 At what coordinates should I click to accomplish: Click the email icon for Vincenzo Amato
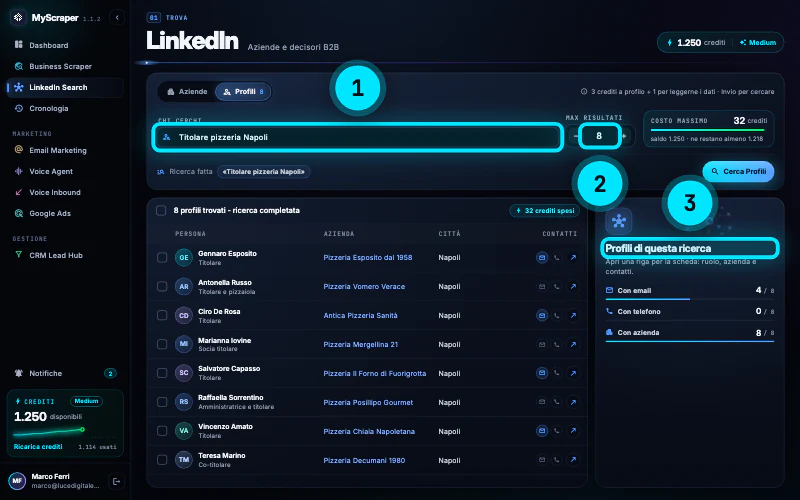click(x=542, y=431)
